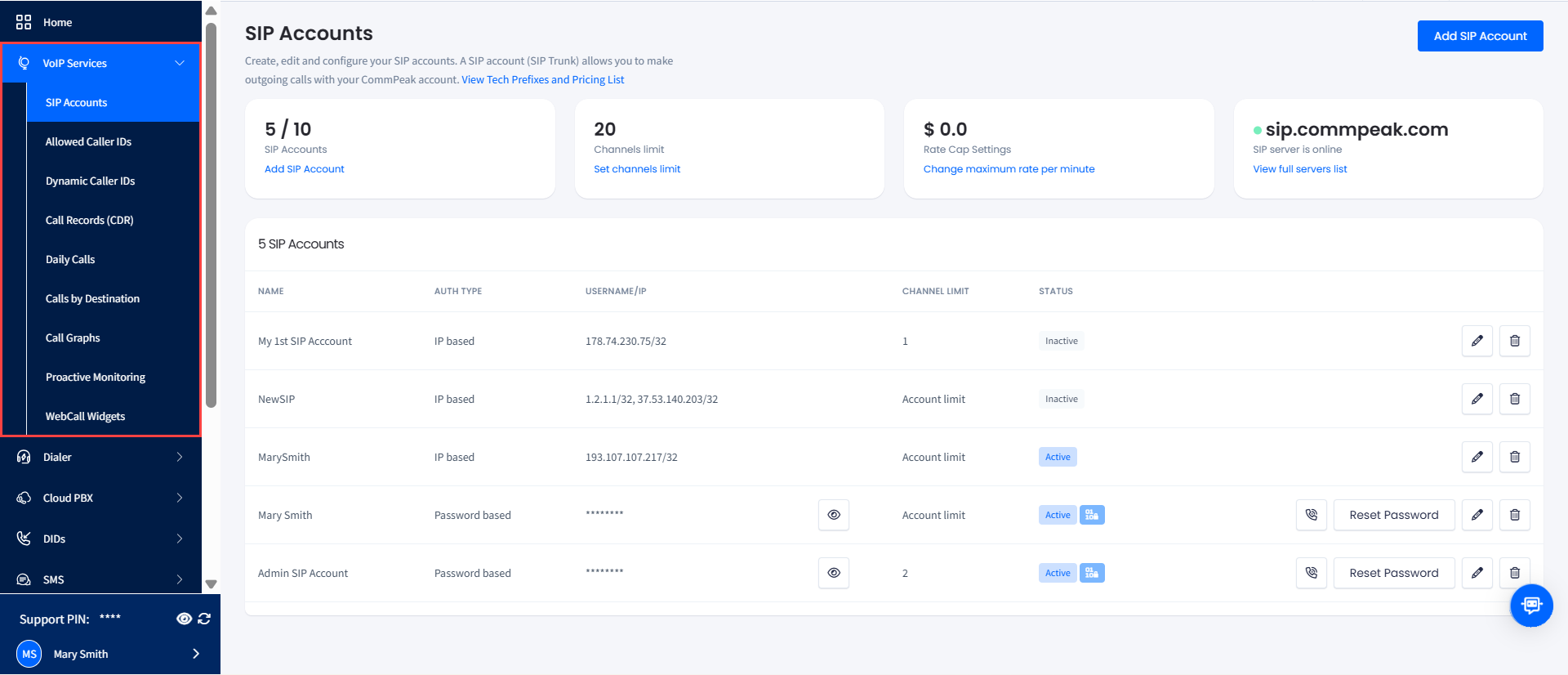Delete the Admin SIP Account
Screen dimensions: 1568x675
click(x=1515, y=573)
